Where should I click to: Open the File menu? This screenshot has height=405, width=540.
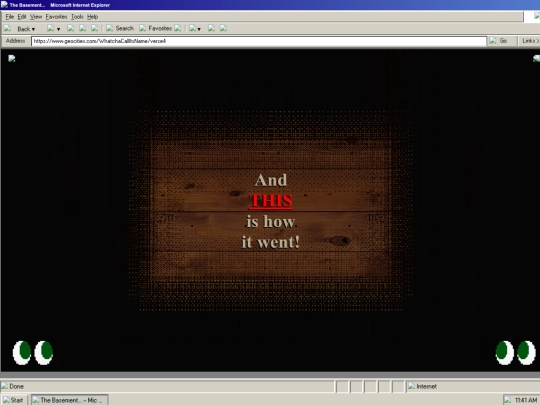(x=10, y=17)
